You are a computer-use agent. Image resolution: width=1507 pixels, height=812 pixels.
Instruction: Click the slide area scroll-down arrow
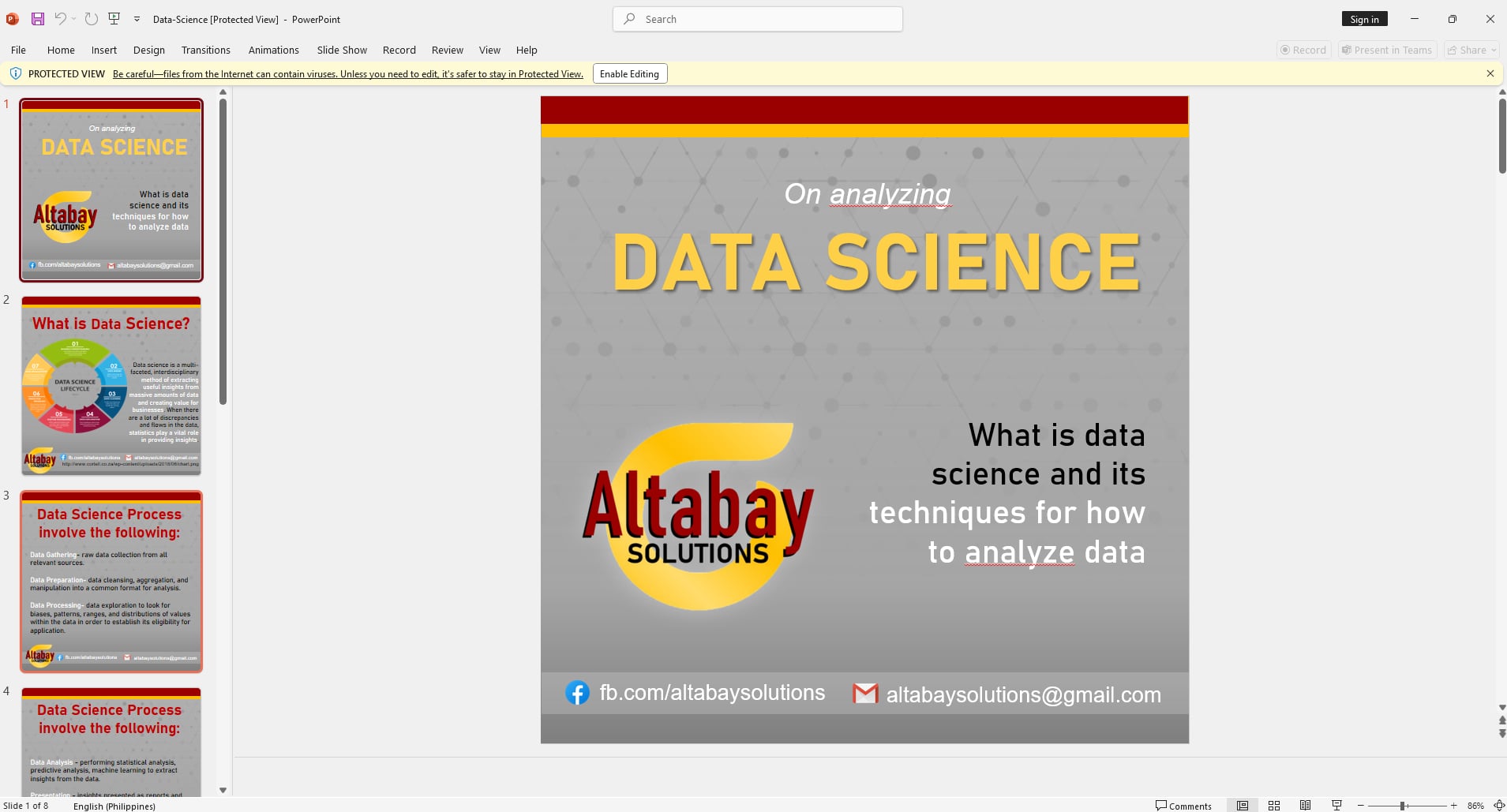[1501, 708]
